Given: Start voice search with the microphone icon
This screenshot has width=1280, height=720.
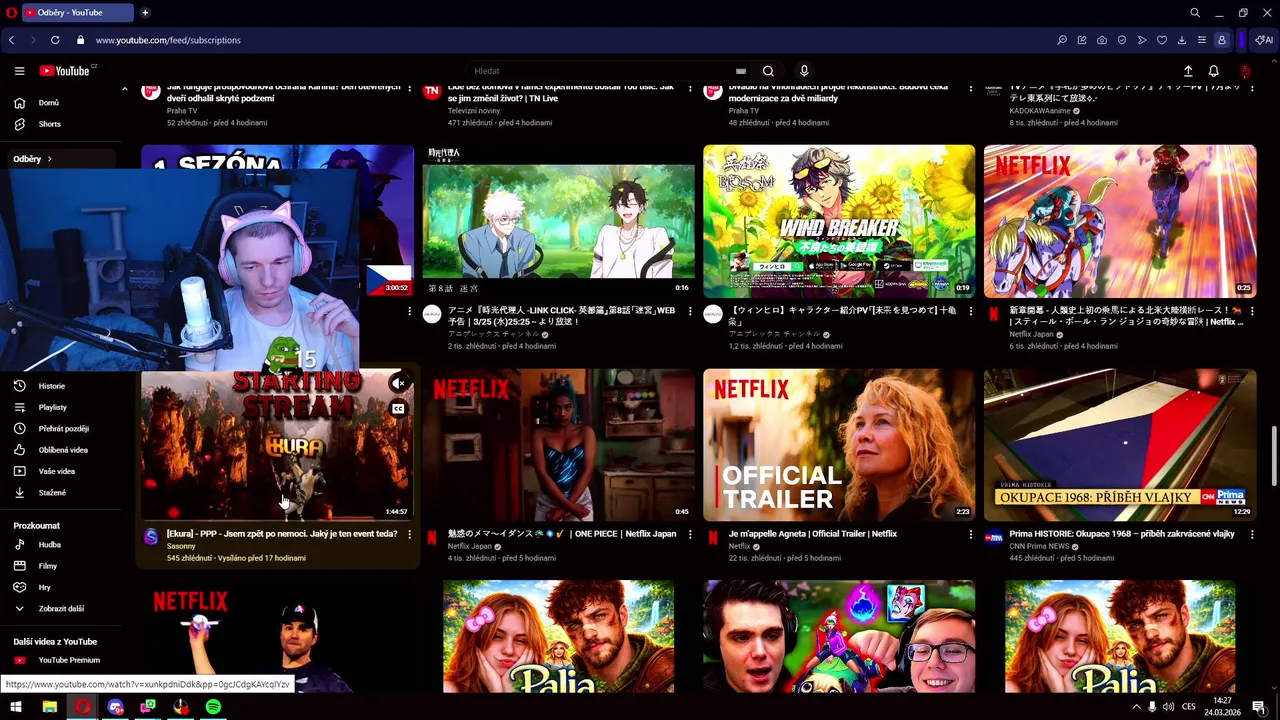Looking at the screenshot, I should pos(804,71).
